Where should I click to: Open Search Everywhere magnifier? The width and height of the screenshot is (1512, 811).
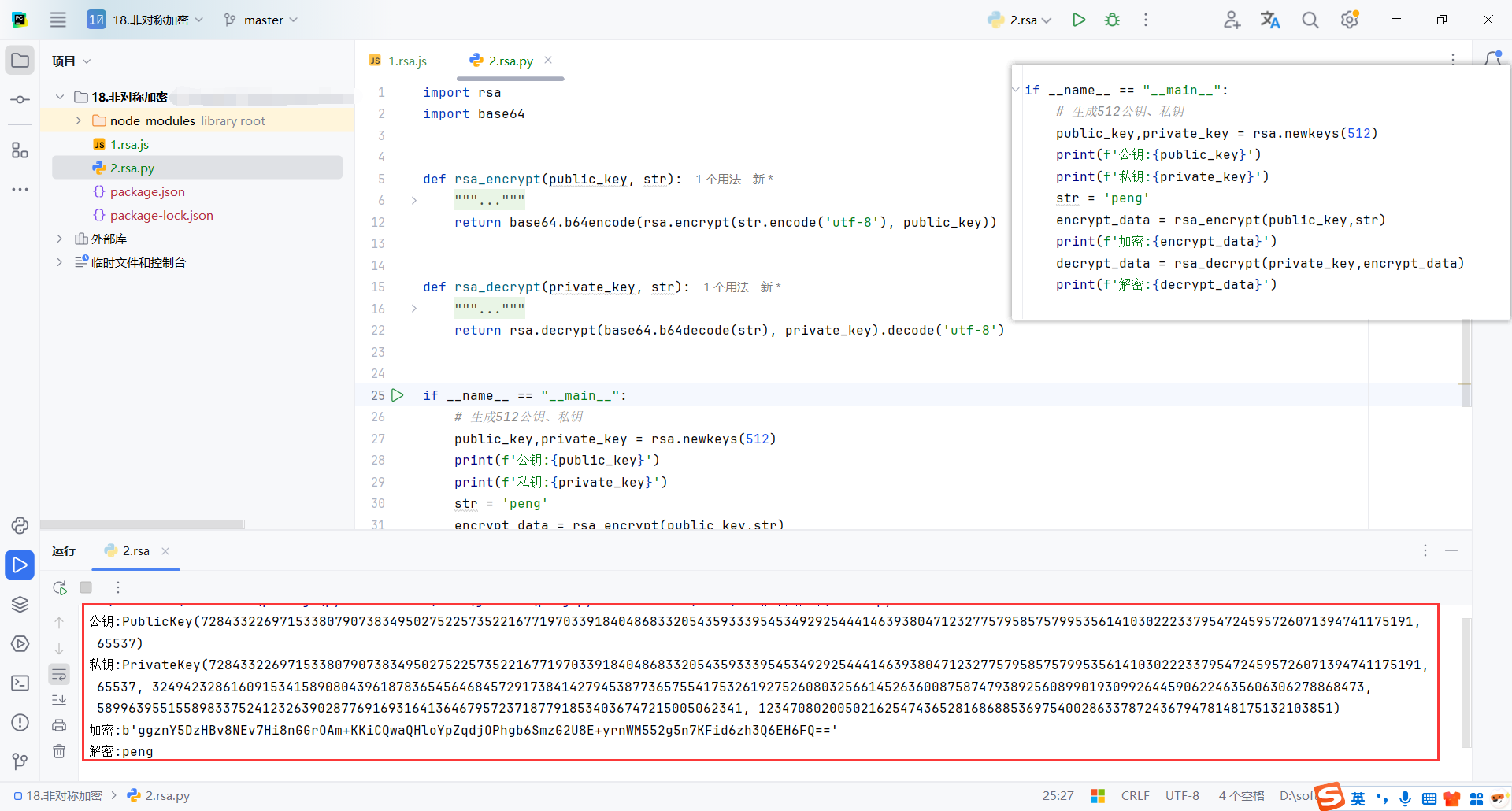tap(1310, 20)
